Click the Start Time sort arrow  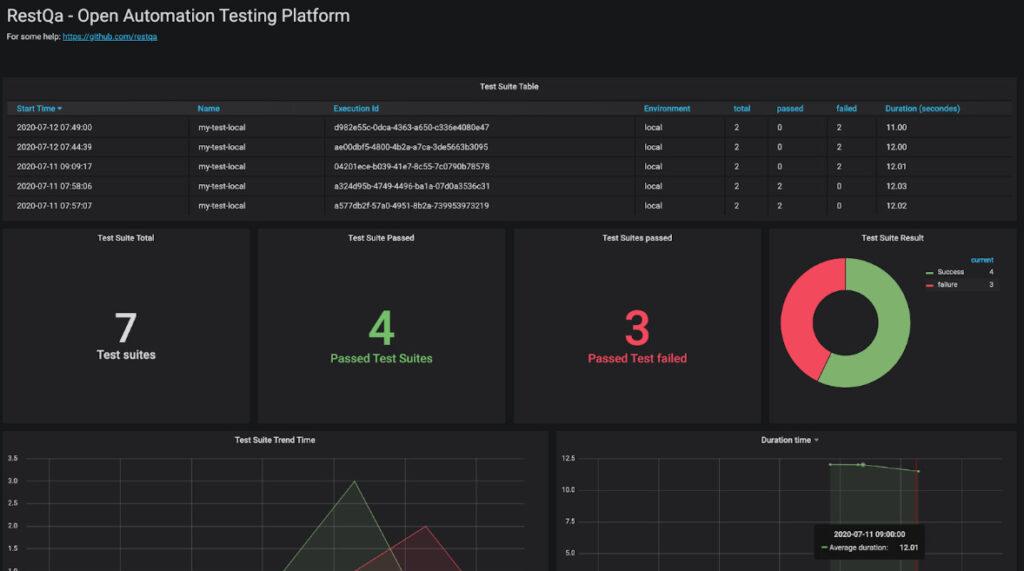pyautogui.click(x=60, y=108)
